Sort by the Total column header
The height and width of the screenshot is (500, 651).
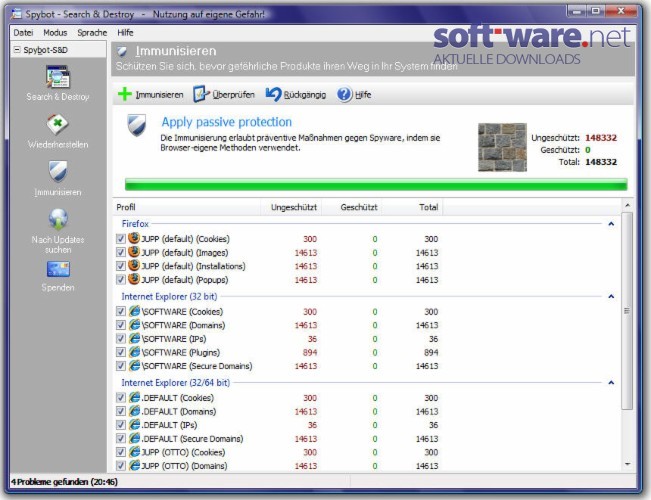(413, 207)
